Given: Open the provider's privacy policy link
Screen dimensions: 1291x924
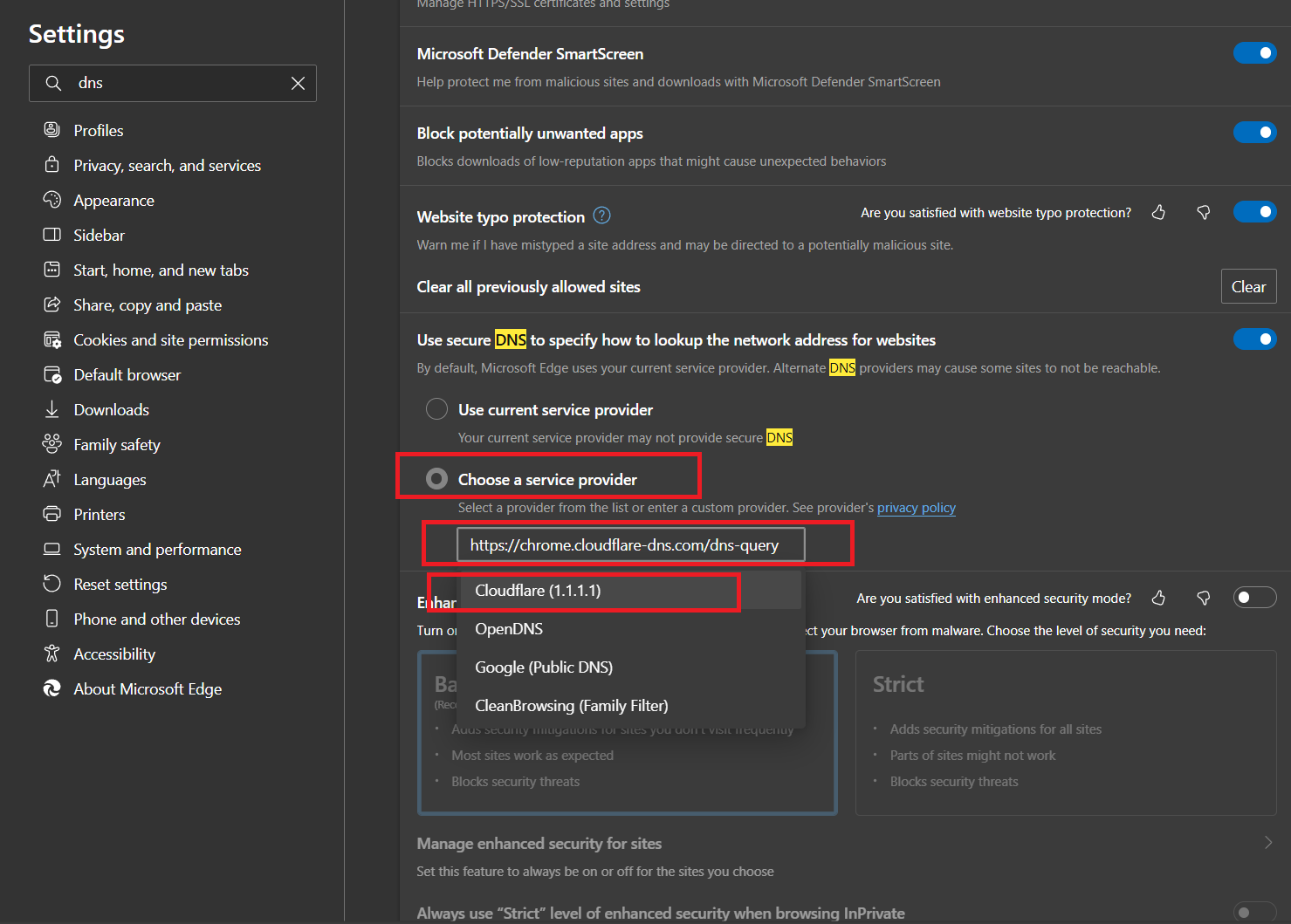Looking at the screenshot, I should (x=916, y=507).
